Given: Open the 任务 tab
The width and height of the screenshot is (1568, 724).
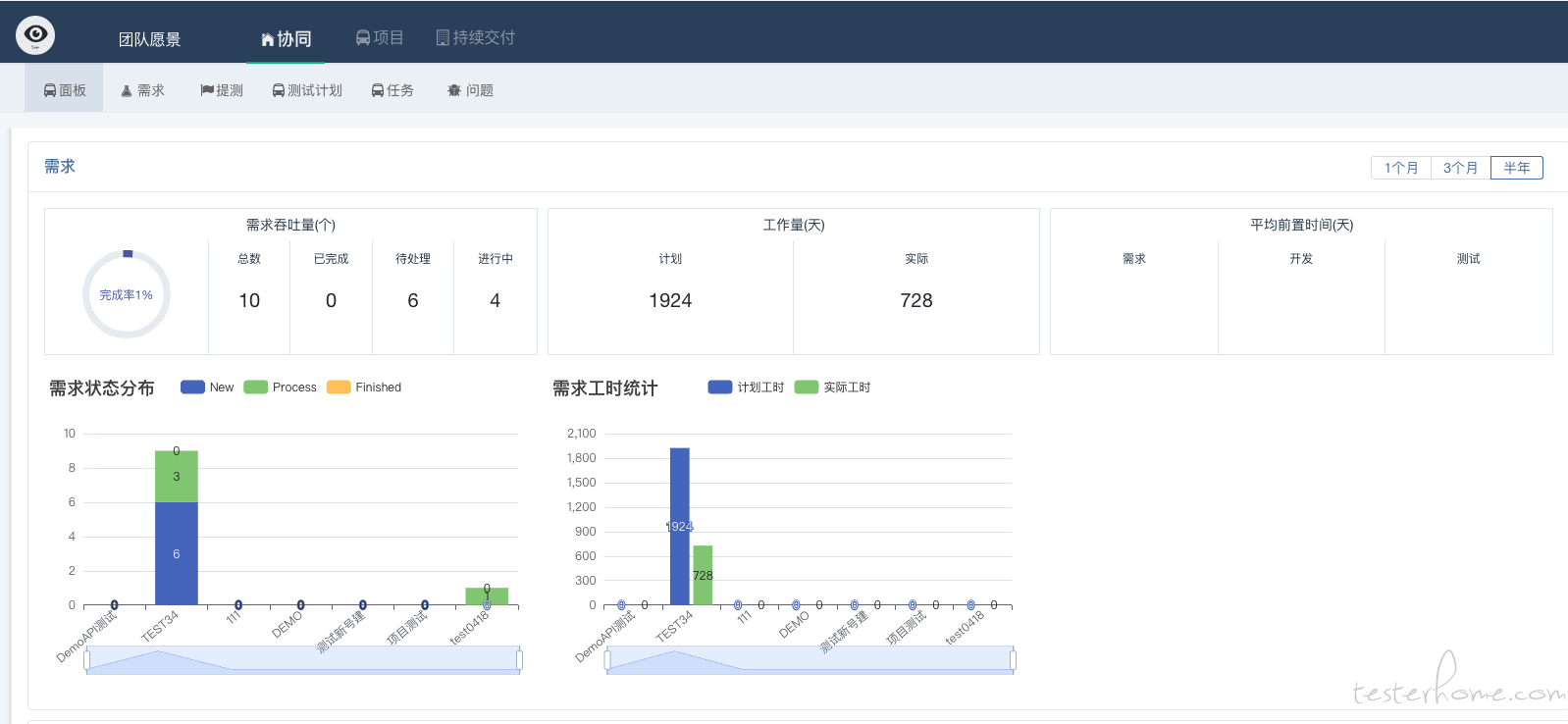Looking at the screenshot, I should pos(392,90).
